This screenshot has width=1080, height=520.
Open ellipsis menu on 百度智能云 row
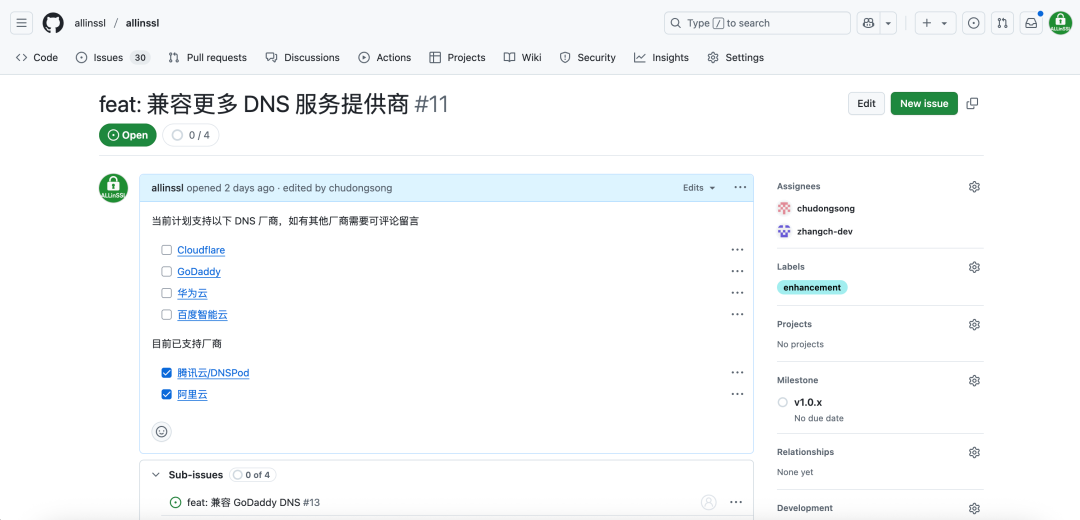click(738, 314)
